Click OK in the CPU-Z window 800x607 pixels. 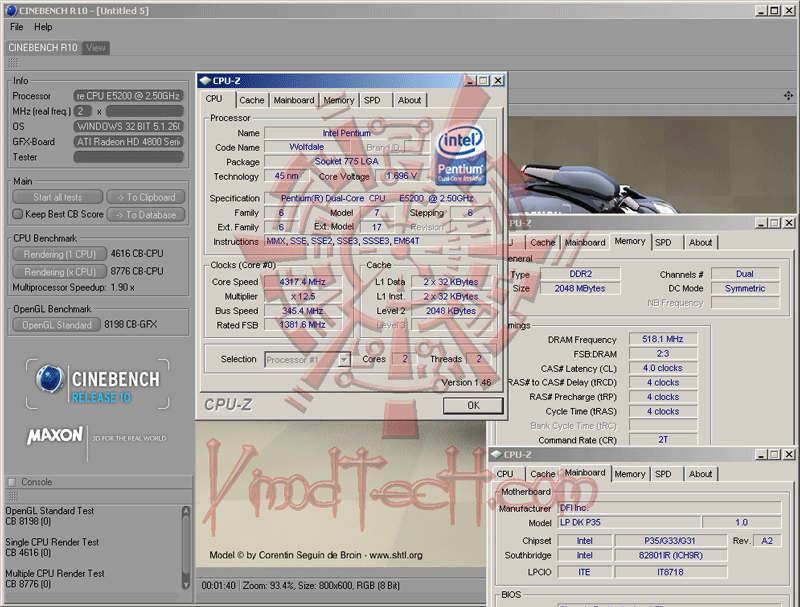pyautogui.click(x=473, y=406)
